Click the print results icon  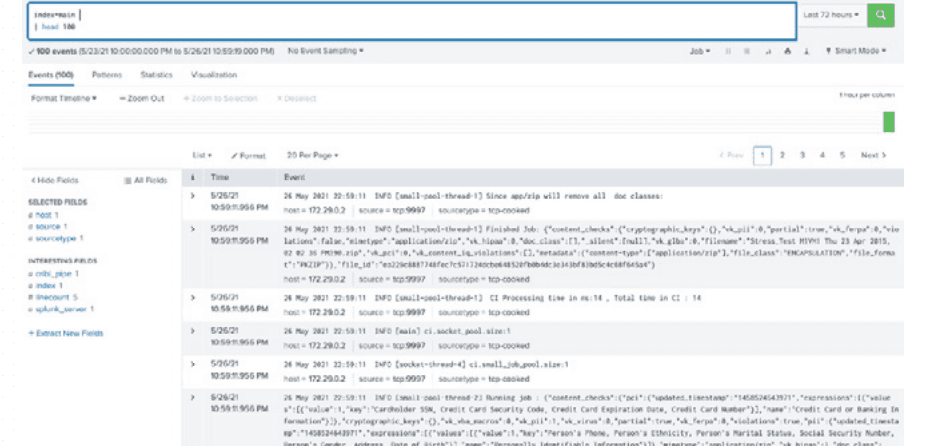click(788, 50)
